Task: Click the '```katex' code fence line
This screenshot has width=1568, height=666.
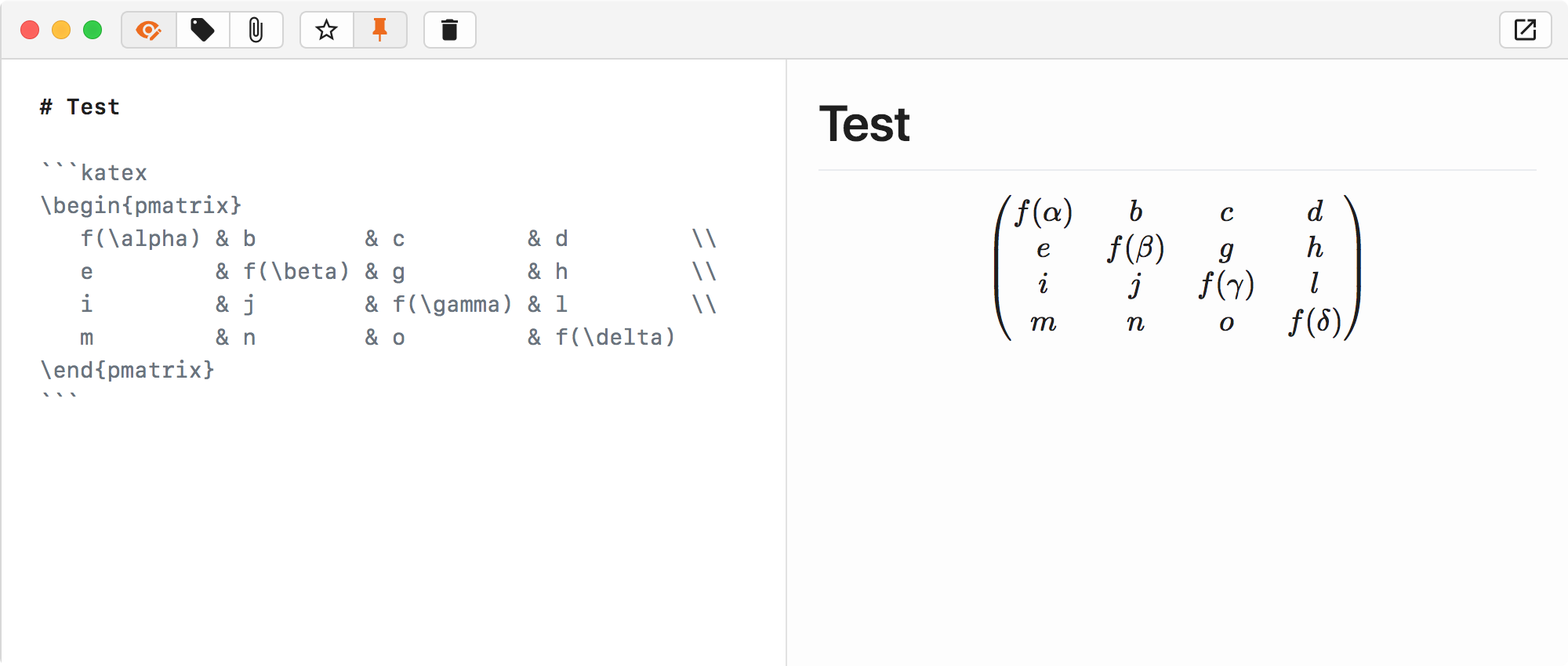Action: [94, 172]
